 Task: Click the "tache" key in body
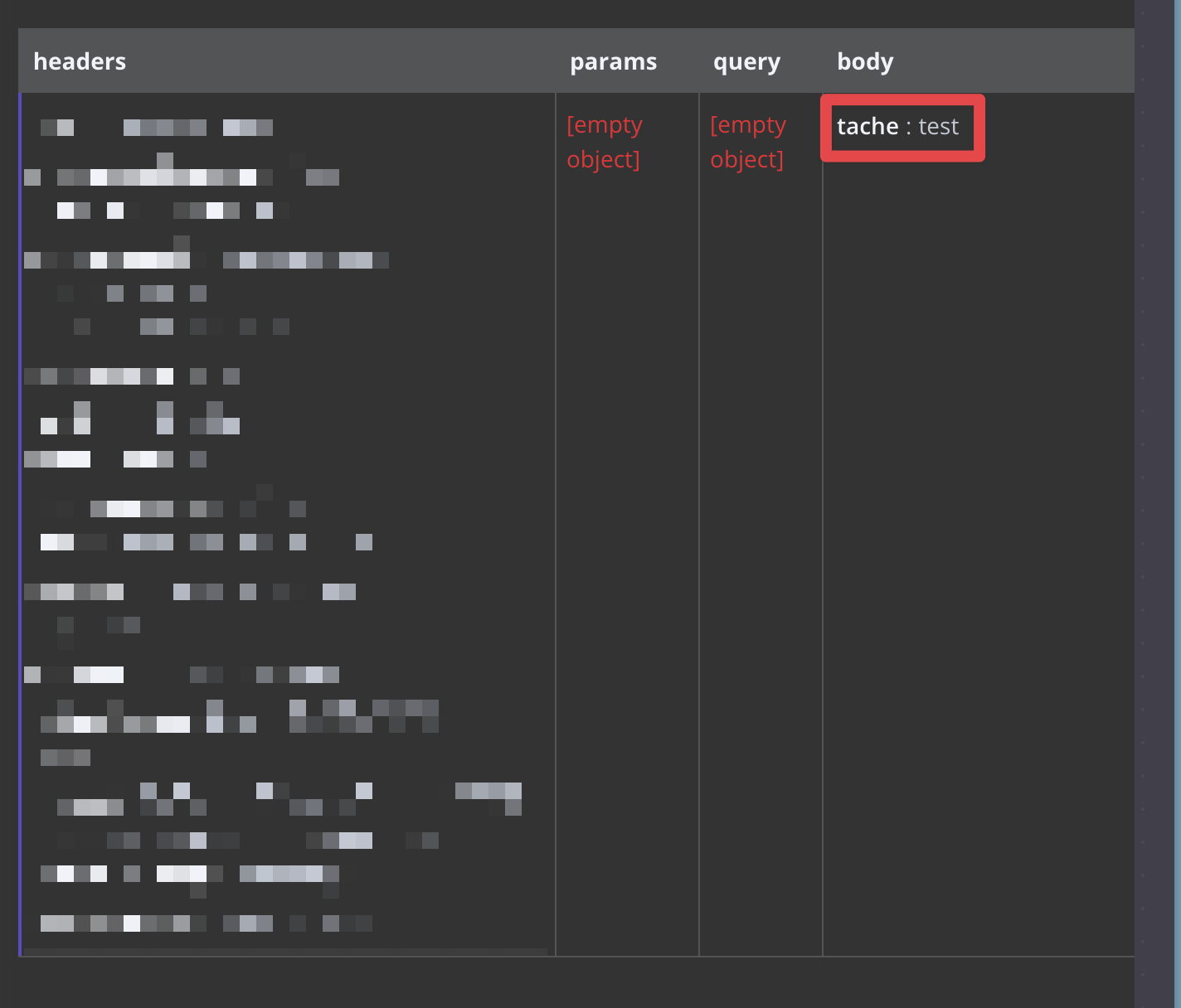coord(868,126)
